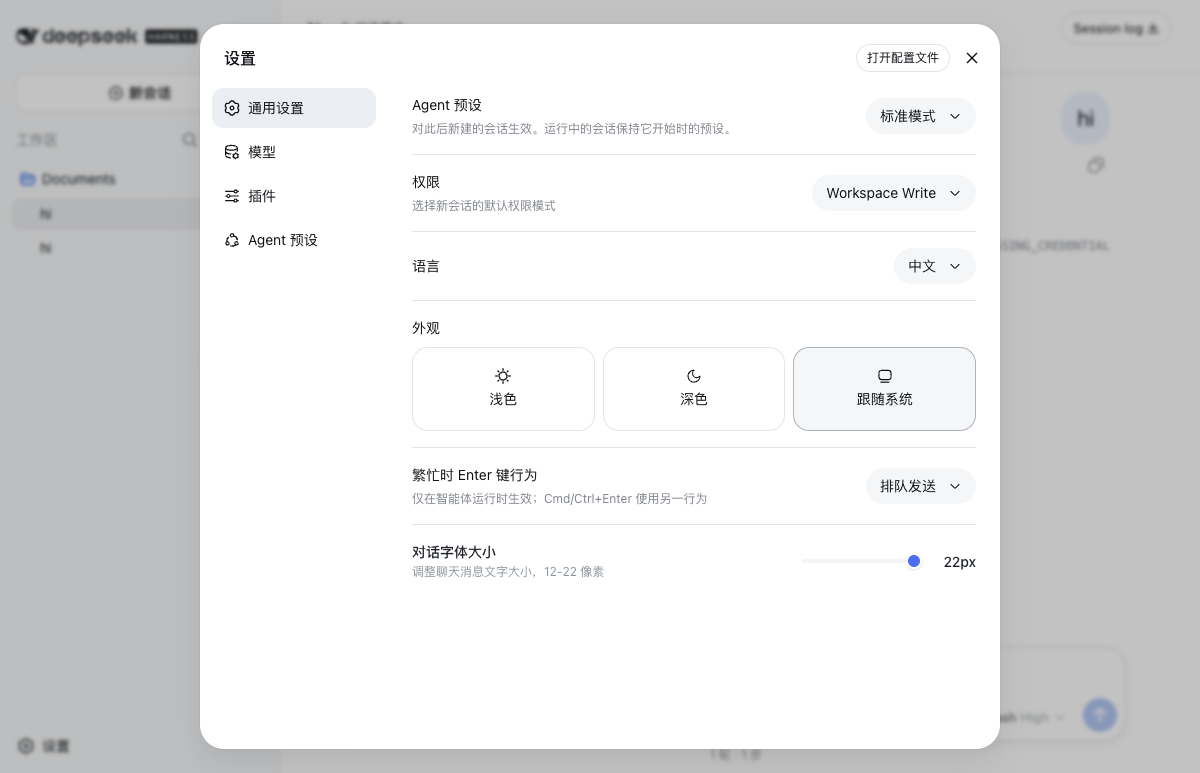Open the 排队发送 Enter behavior dropdown
This screenshot has height=773, width=1200.
point(921,486)
